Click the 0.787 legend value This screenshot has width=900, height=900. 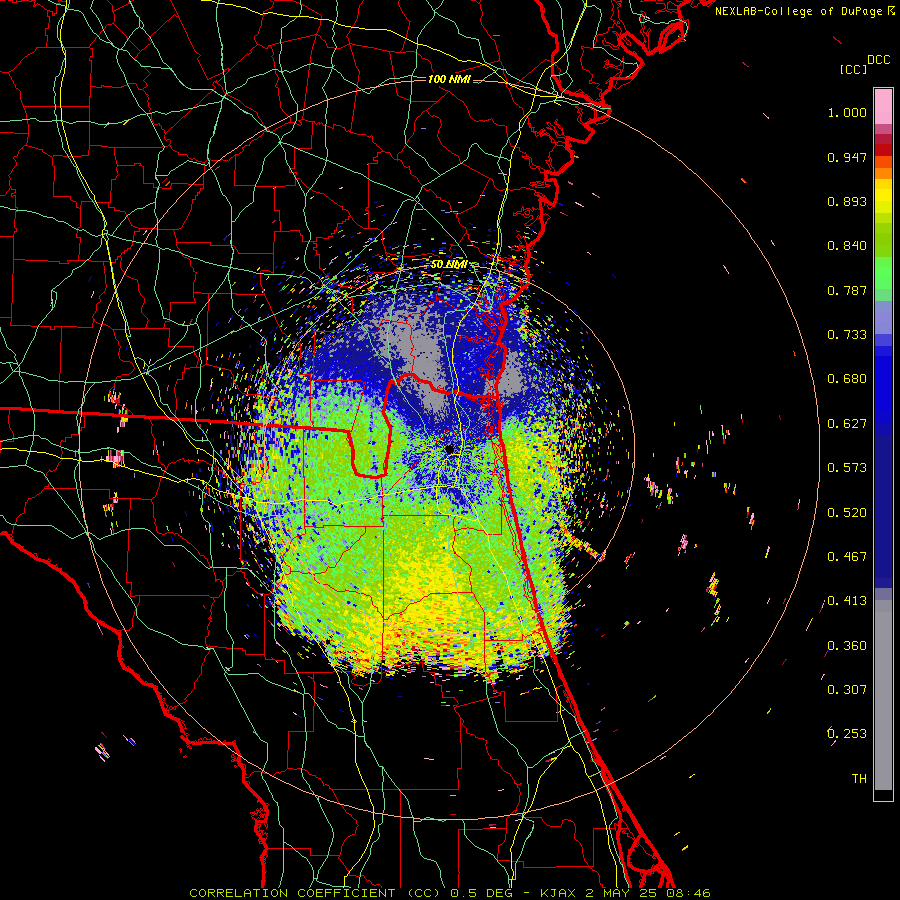coord(847,290)
